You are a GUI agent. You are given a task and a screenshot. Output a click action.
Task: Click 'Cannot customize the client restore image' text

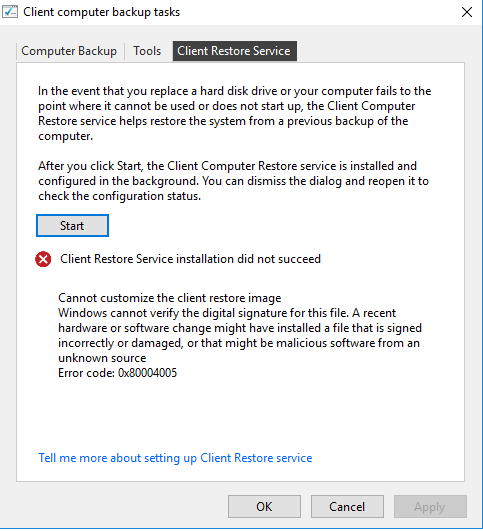pyautogui.click(x=170, y=298)
